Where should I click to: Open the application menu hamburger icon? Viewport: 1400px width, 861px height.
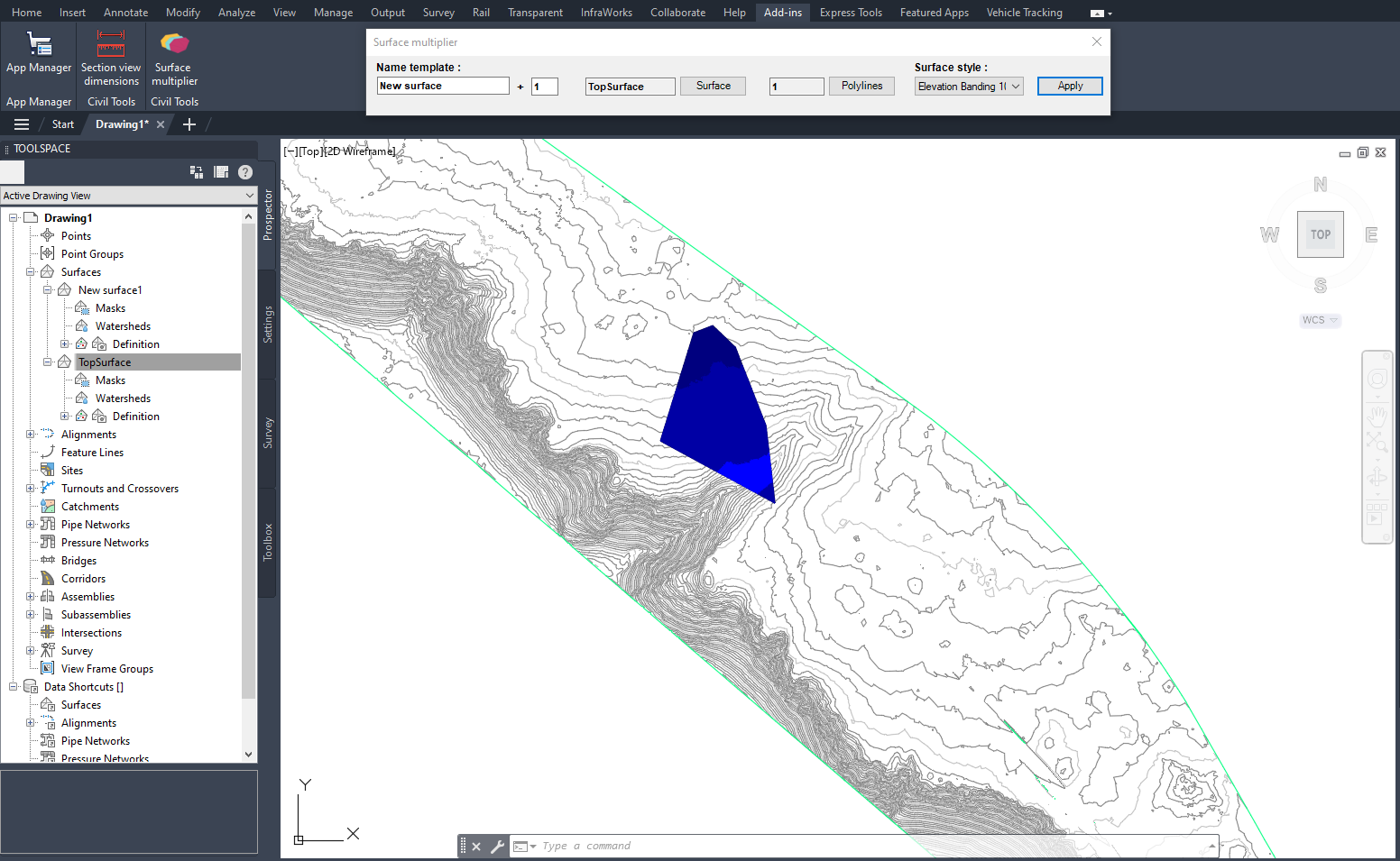[x=22, y=124]
